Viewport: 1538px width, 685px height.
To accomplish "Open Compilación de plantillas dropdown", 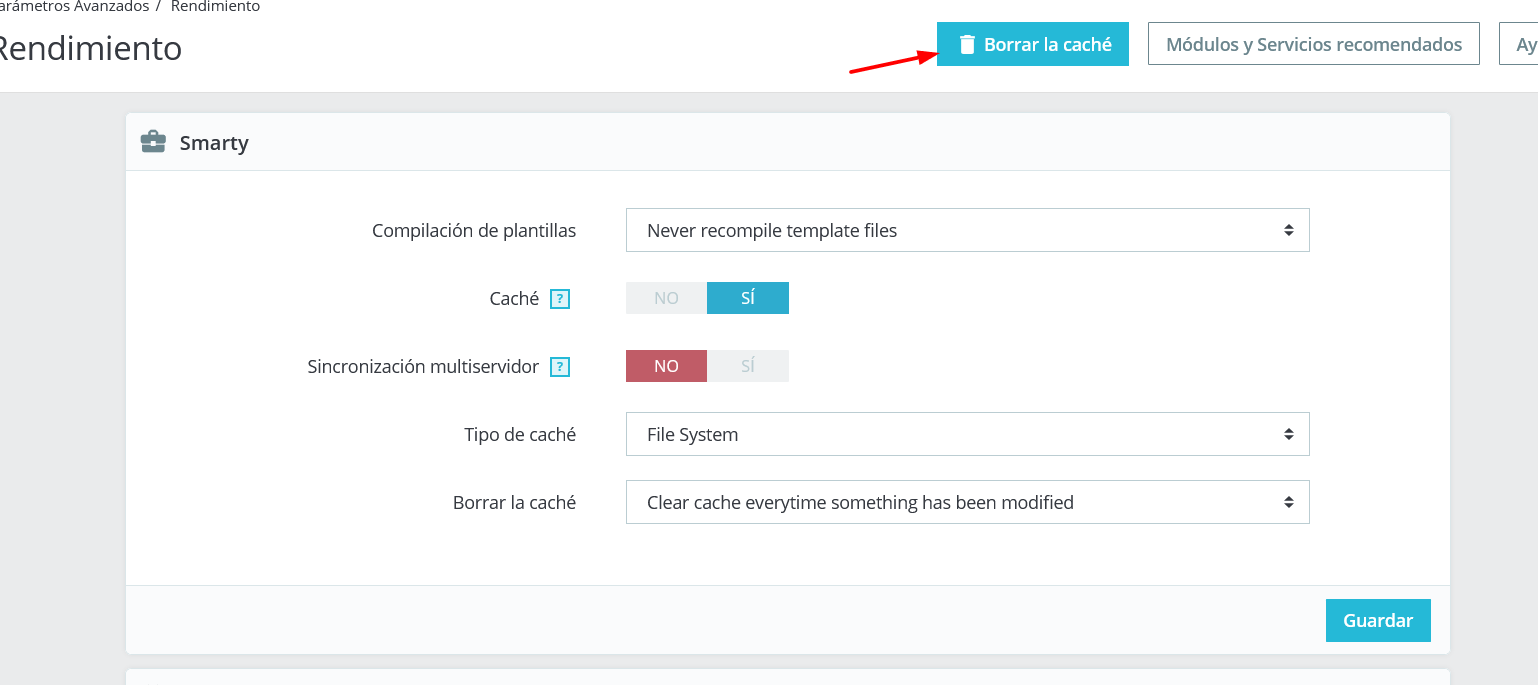I will (967, 230).
